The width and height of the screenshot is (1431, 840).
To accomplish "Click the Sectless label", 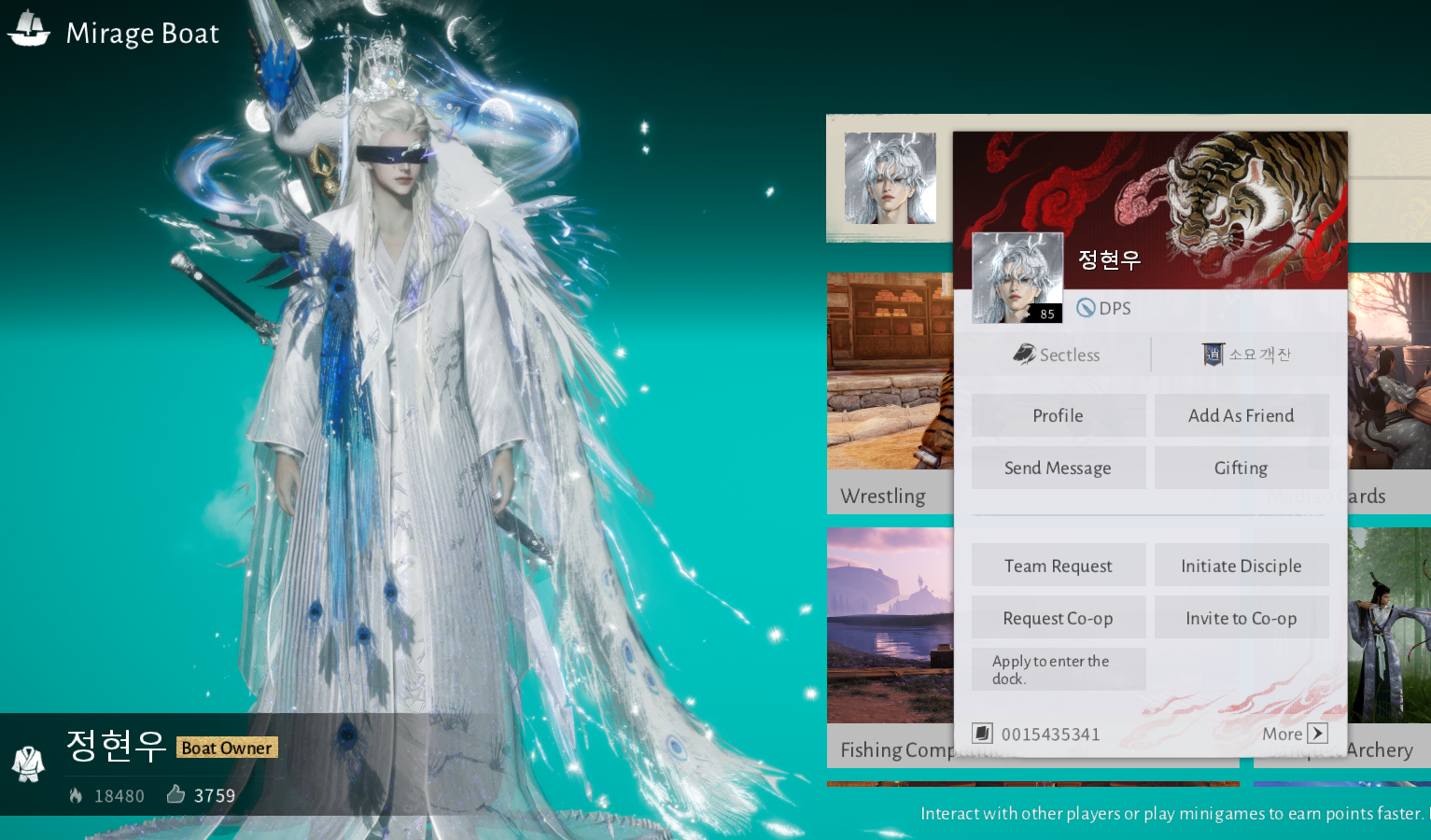I will coord(1070,355).
